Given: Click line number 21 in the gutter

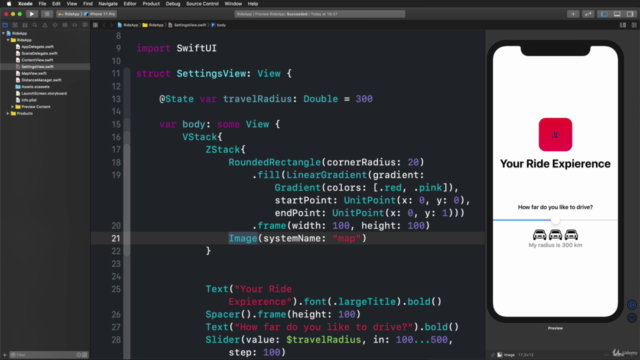Looking at the screenshot, I should (116, 238).
